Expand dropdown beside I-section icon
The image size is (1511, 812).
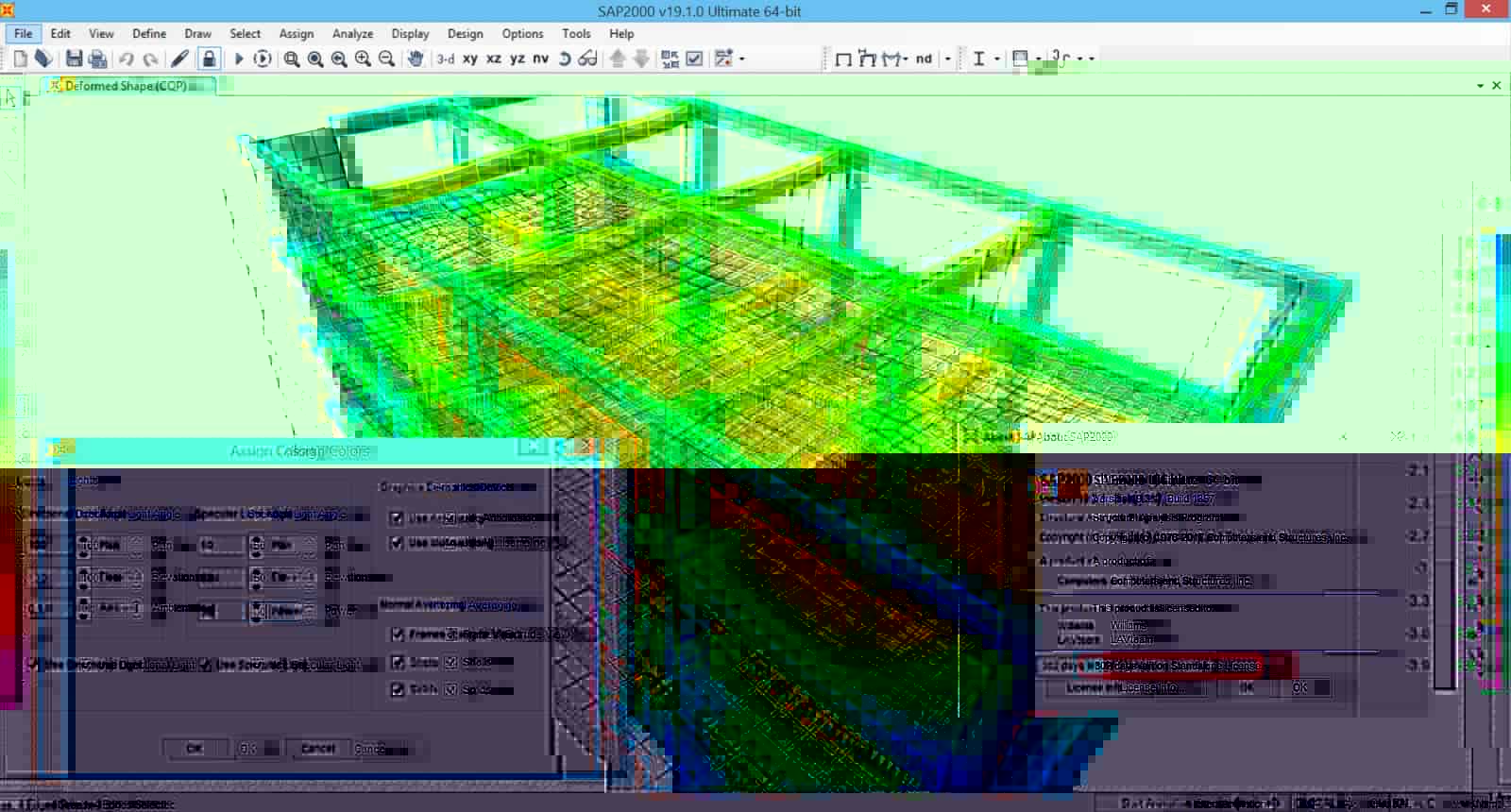tap(997, 59)
